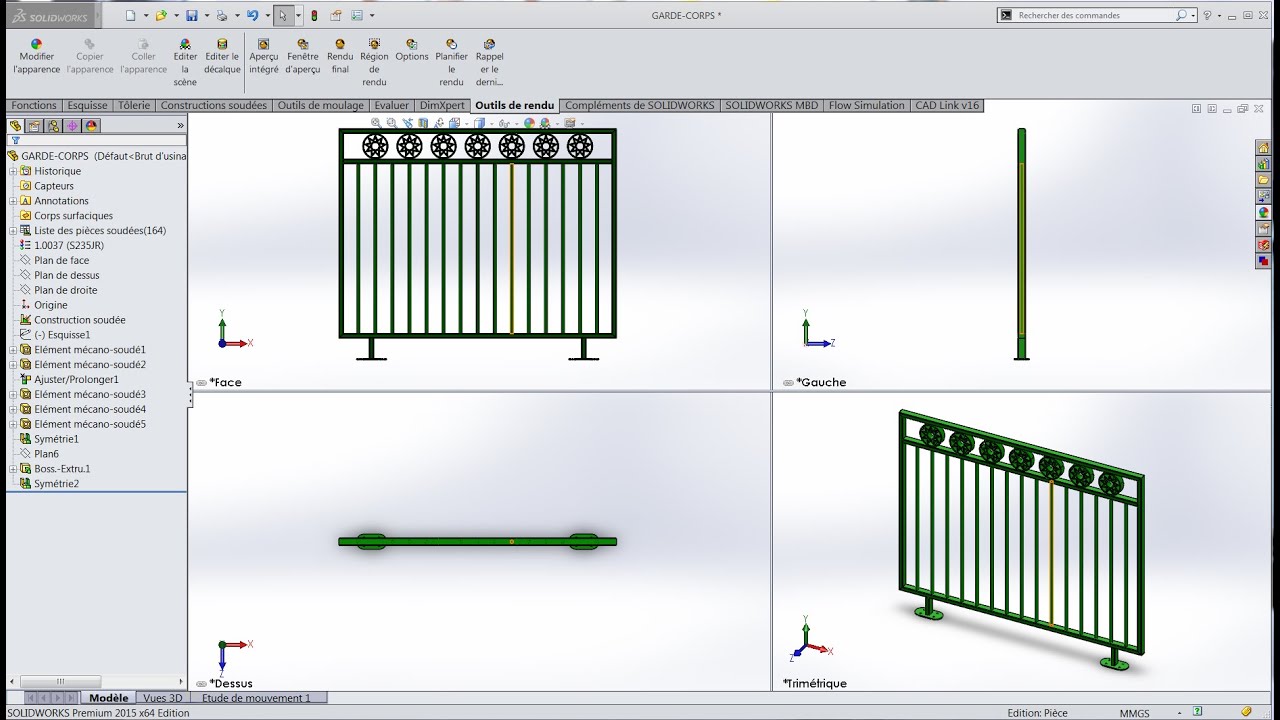Undo the last action

coord(253,15)
